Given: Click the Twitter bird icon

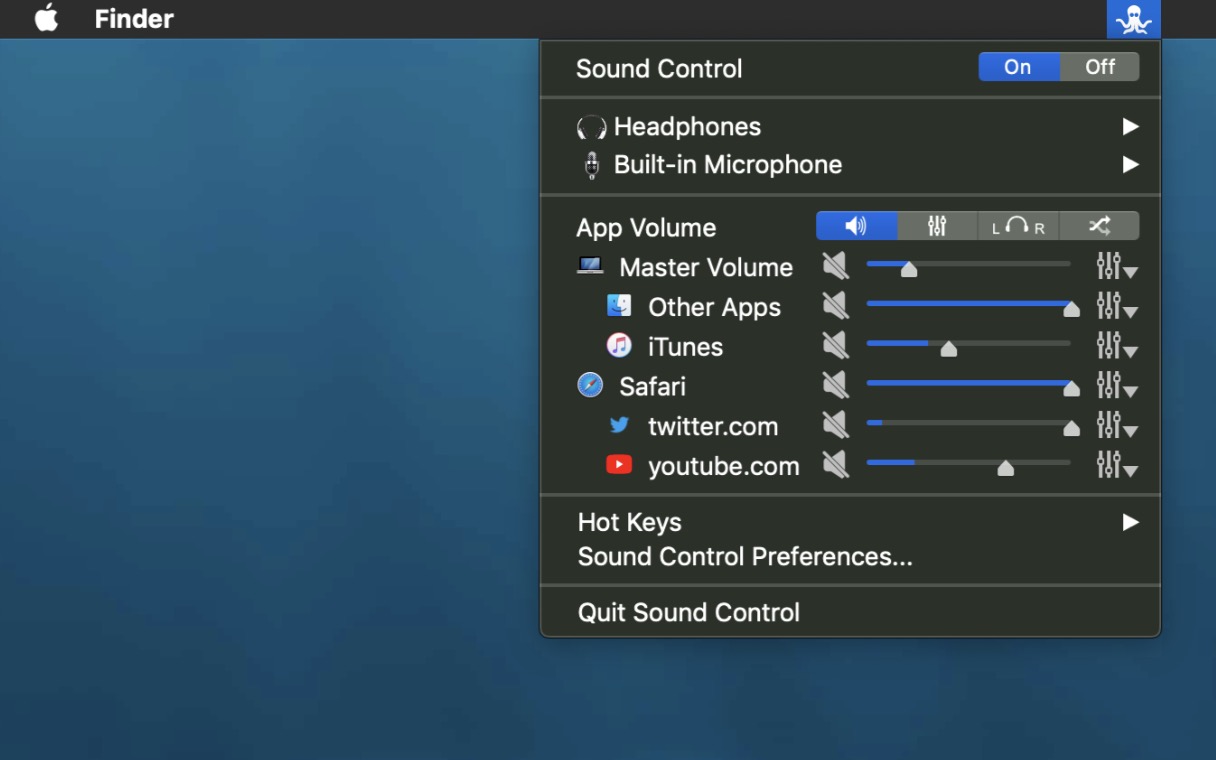Looking at the screenshot, I should [619, 425].
